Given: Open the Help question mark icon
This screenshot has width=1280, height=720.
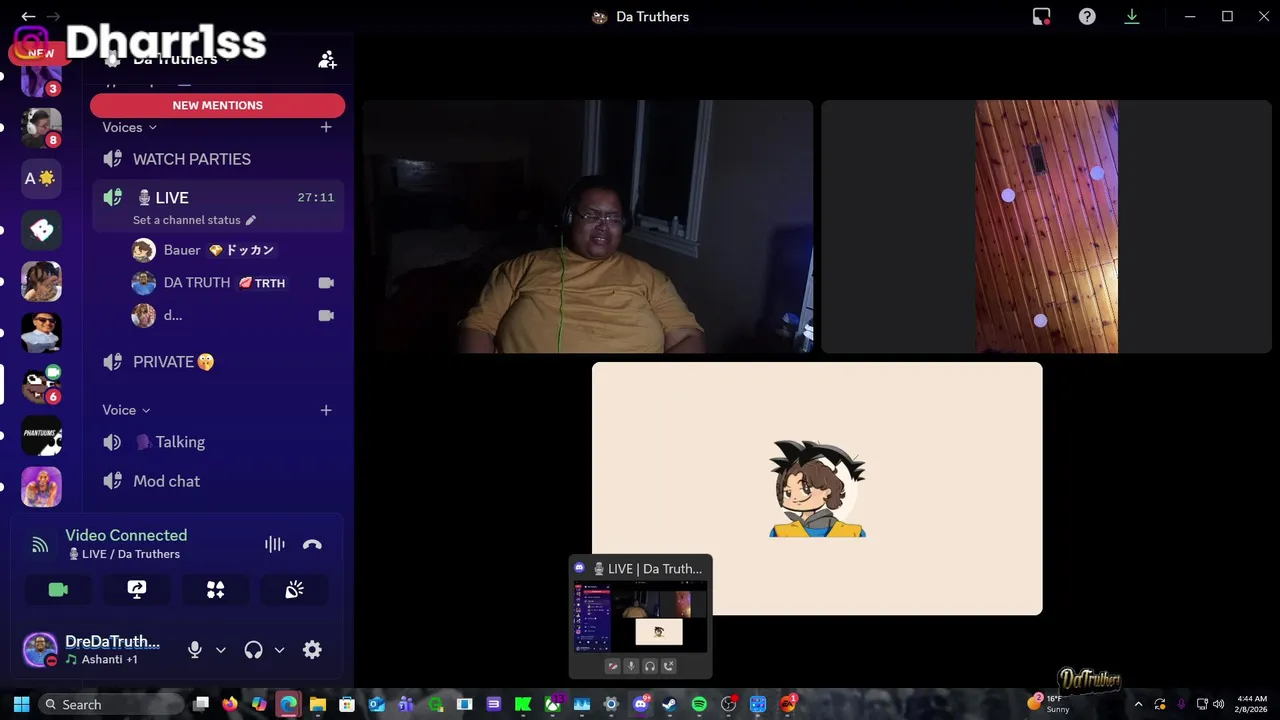Looking at the screenshot, I should click(1087, 16).
